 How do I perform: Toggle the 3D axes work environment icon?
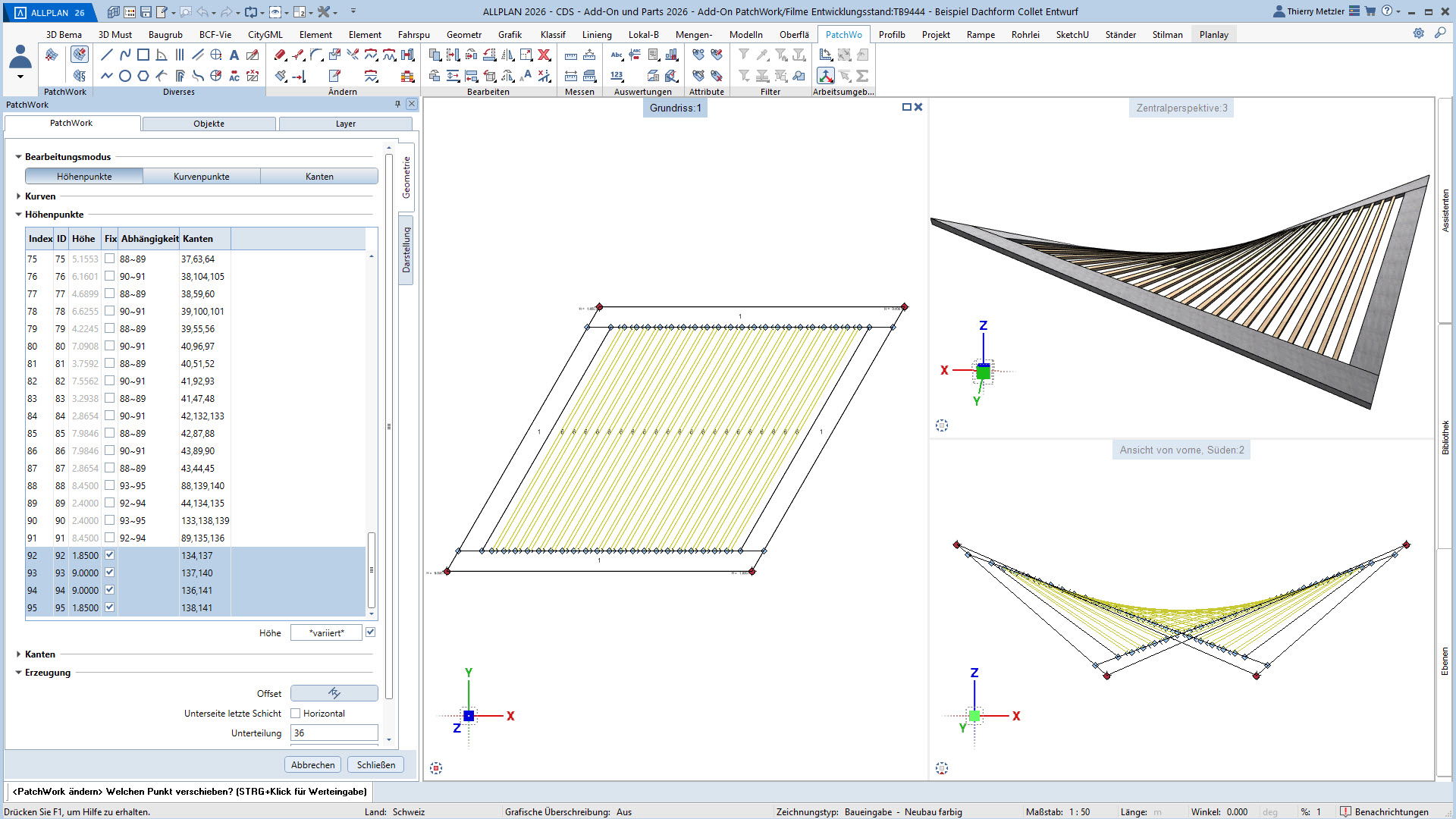pos(825,76)
